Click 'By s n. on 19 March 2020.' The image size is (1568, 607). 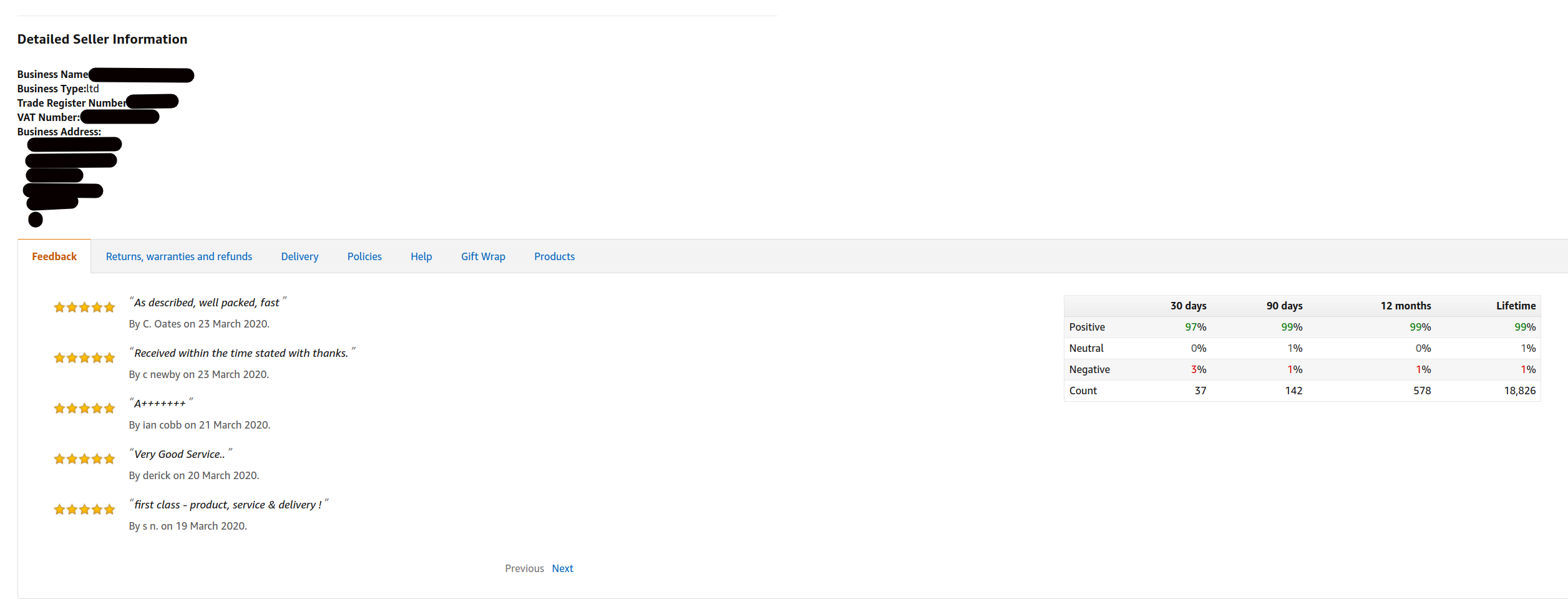188,526
